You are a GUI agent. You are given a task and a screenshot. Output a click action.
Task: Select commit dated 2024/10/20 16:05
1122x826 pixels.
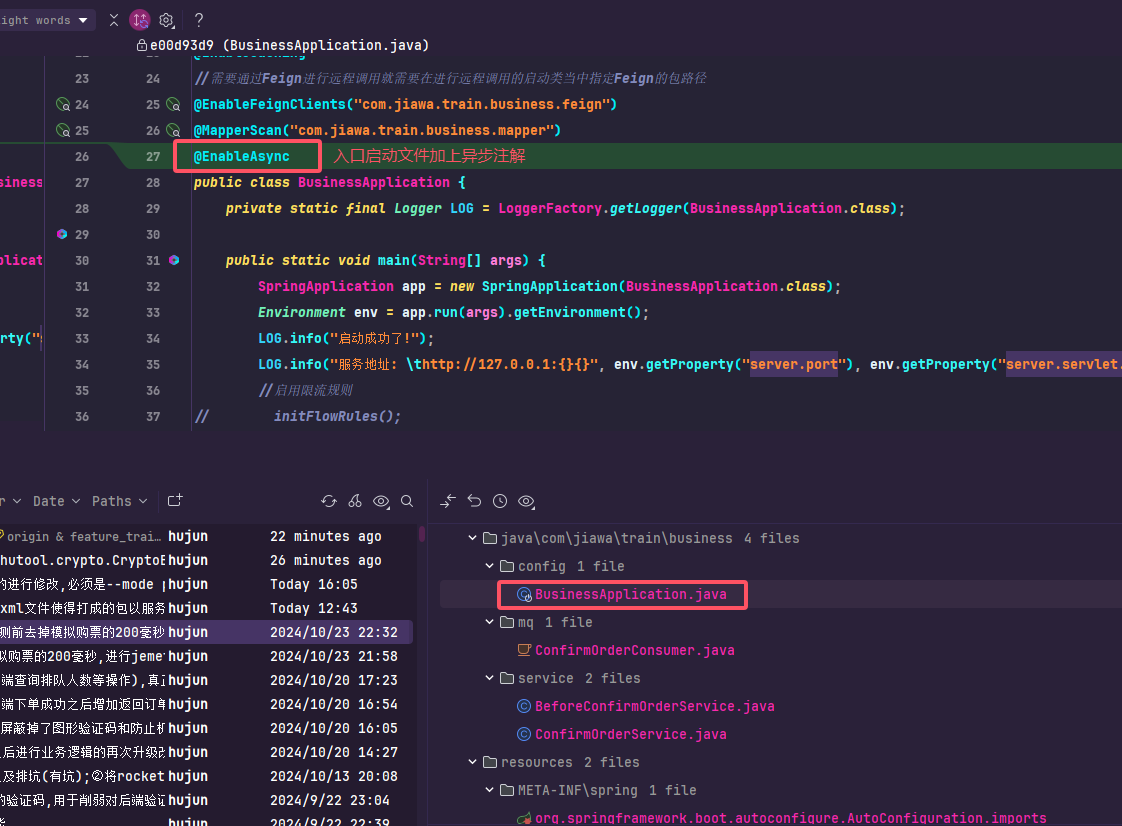206,728
